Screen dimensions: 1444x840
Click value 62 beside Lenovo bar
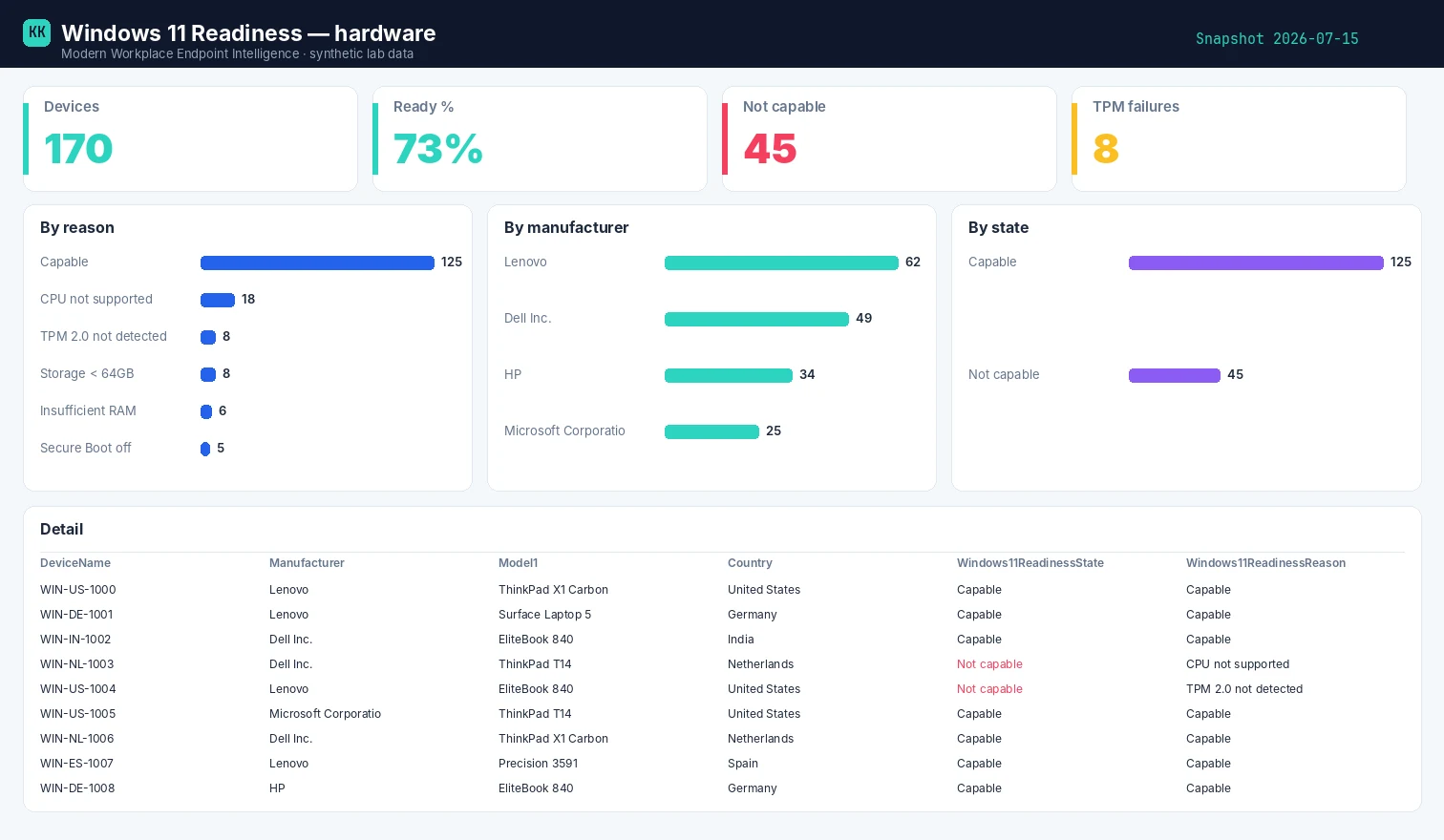[913, 262]
